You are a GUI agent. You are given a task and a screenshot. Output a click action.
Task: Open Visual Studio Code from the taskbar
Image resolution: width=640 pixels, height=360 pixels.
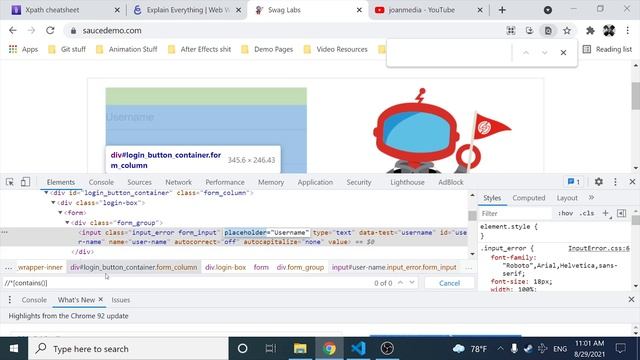point(358,349)
